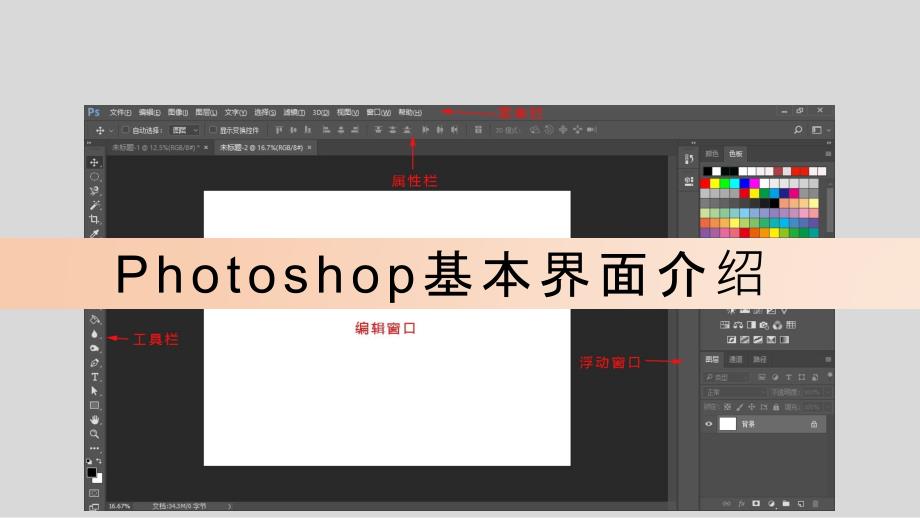Image resolution: width=920 pixels, height=518 pixels.
Task: Open the 图层 auto-select target dropdown
Action: click(185, 130)
